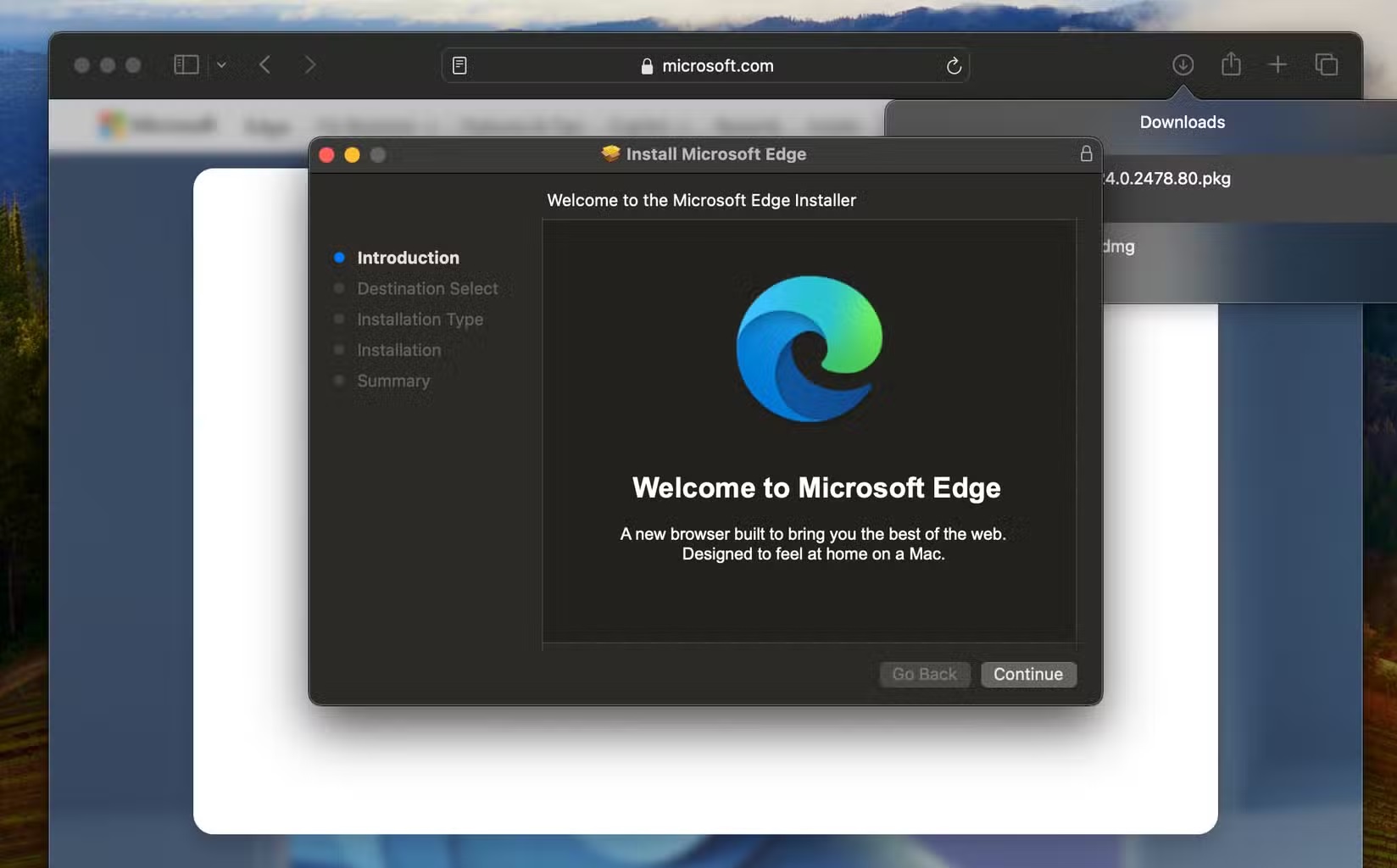This screenshot has height=868, width=1397.
Task: Click the disabled Go Back button
Action: [924, 674]
